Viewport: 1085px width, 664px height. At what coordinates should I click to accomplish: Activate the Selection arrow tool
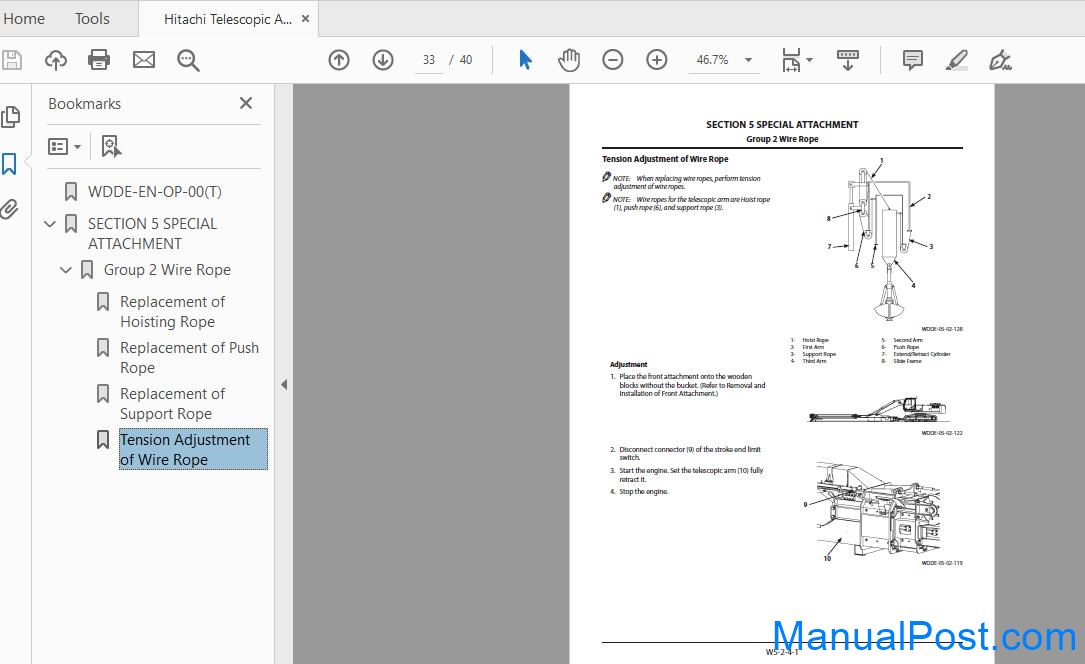[525, 60]
